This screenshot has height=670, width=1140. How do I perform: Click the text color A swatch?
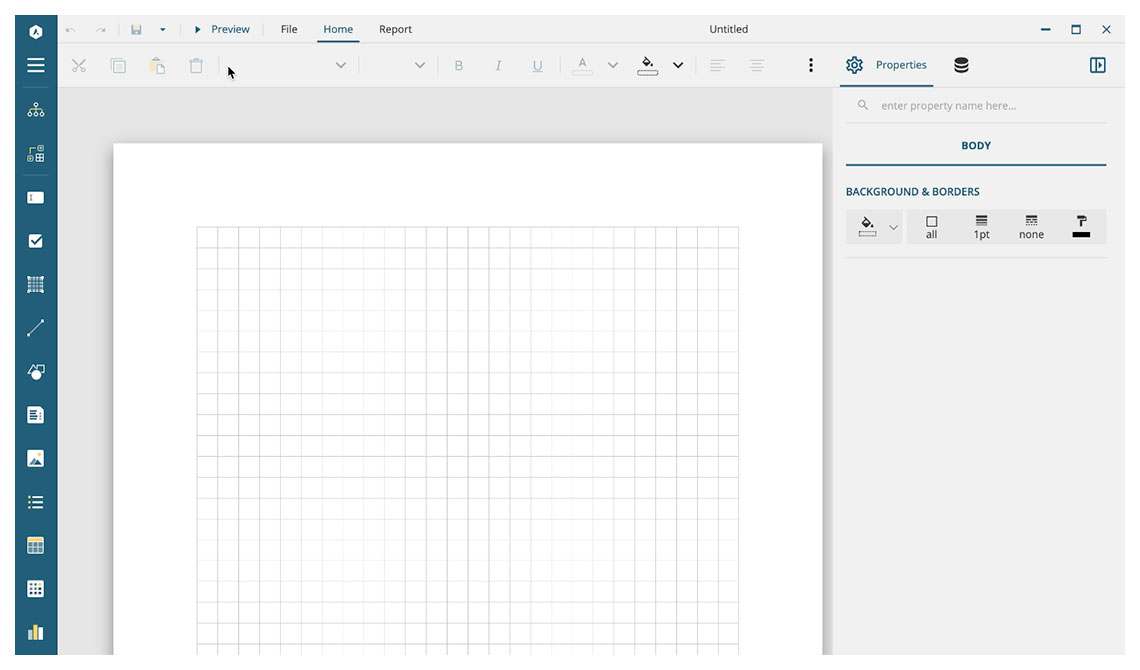click(582, 65)
